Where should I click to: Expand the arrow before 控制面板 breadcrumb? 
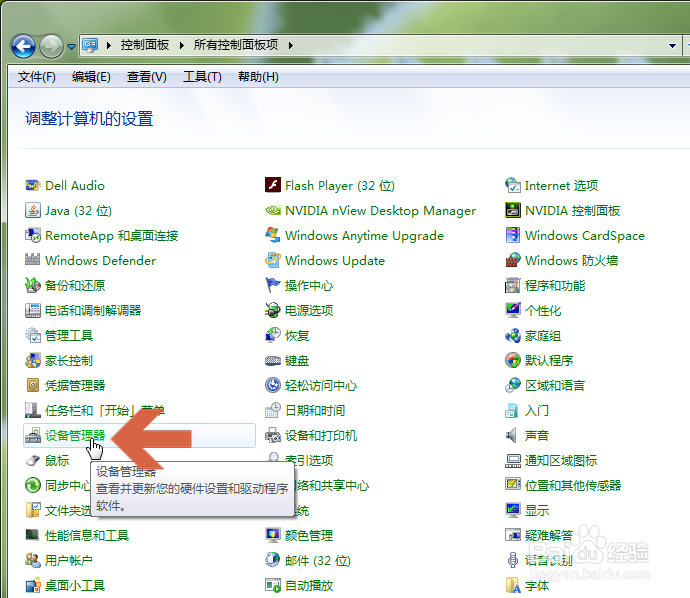109,45
